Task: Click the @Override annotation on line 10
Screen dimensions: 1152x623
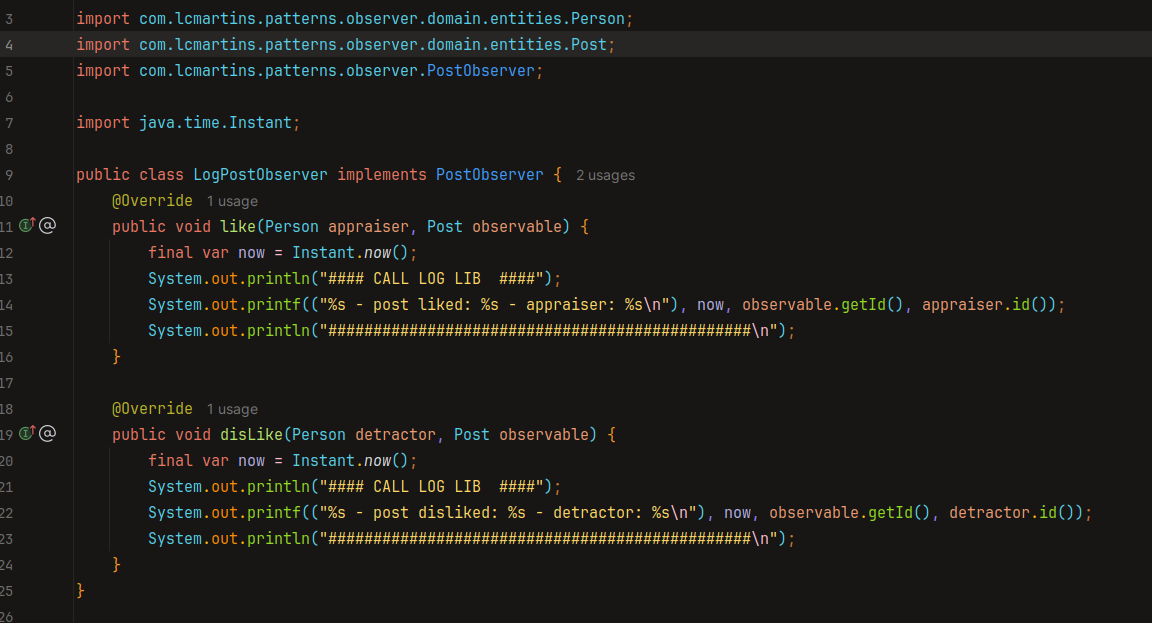Action: pyautogui.click(x=152, y=201)
